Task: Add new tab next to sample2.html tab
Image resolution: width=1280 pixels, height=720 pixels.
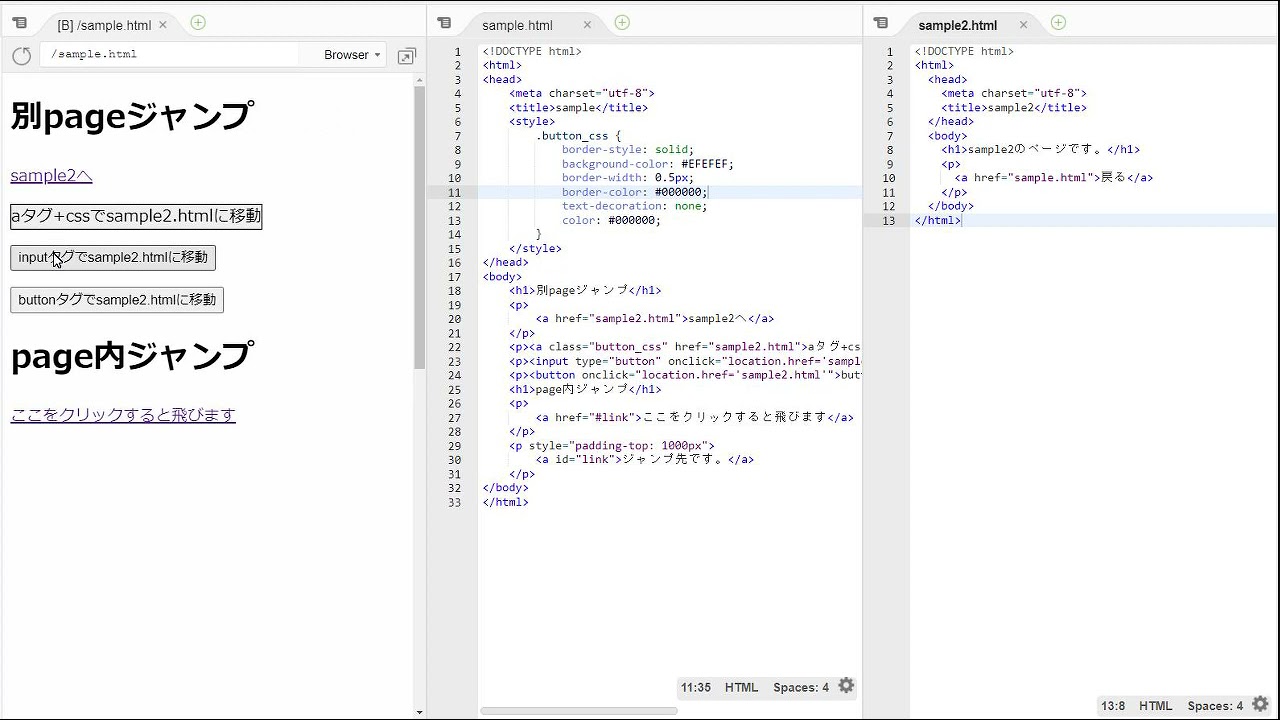Action: [x=1058, y=22]
